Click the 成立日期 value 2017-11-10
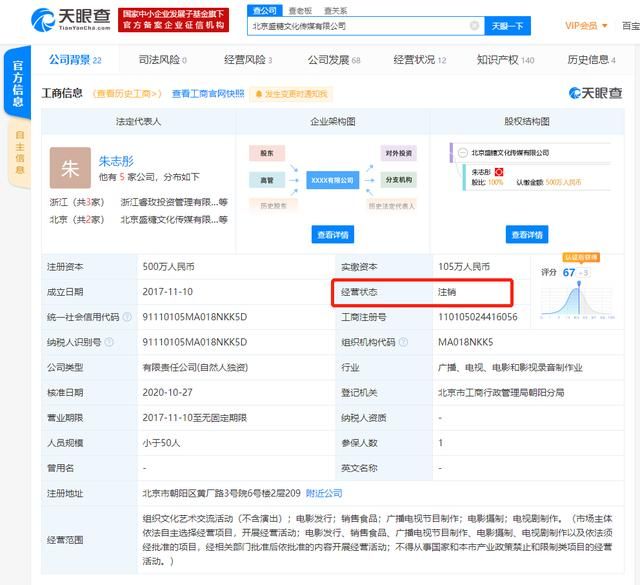 tap(167, 292)
